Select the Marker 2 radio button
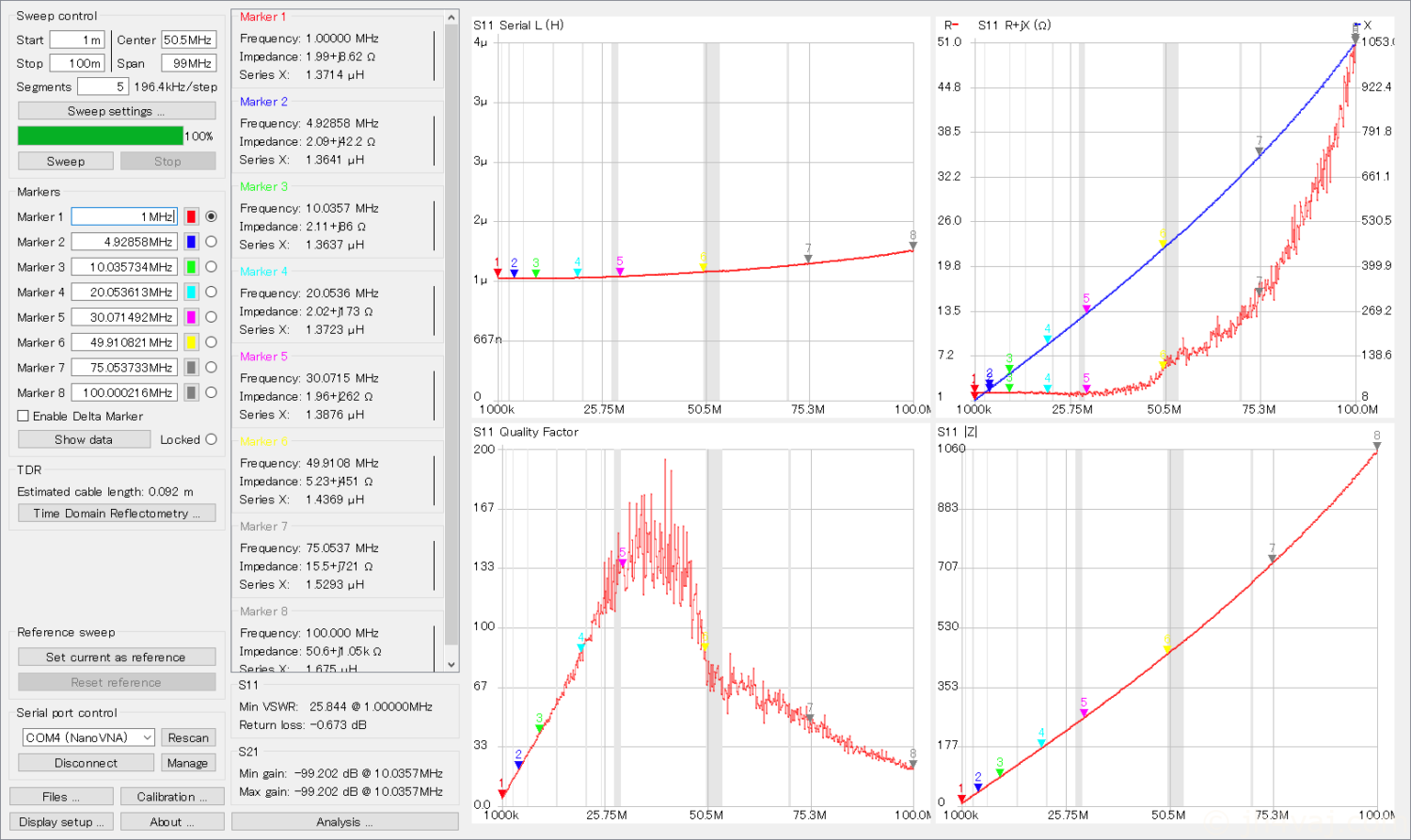Viewport: 1411px width, 840px height. (x=211, y=242)
